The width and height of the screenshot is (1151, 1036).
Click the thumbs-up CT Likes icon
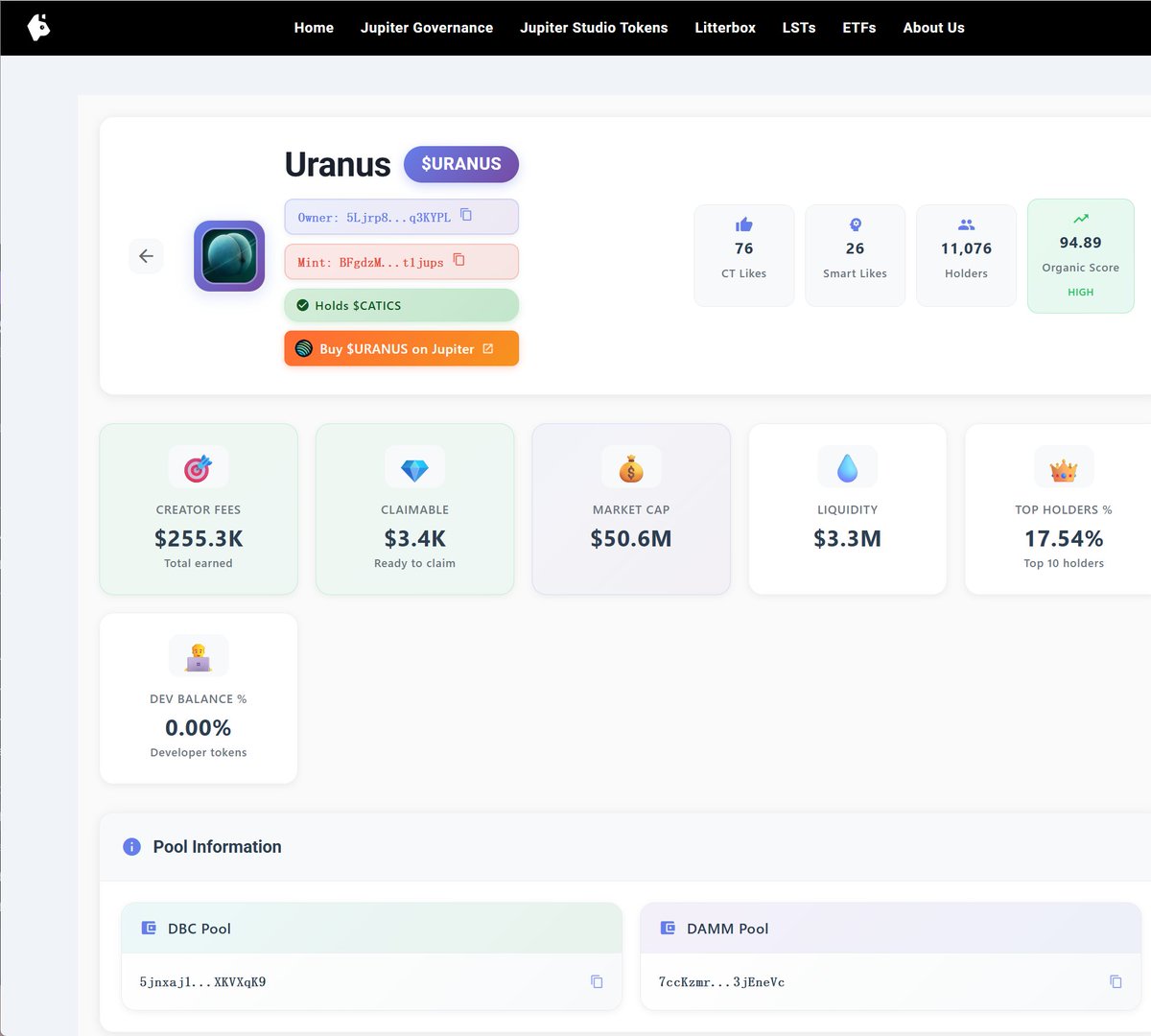coord(744,224)
